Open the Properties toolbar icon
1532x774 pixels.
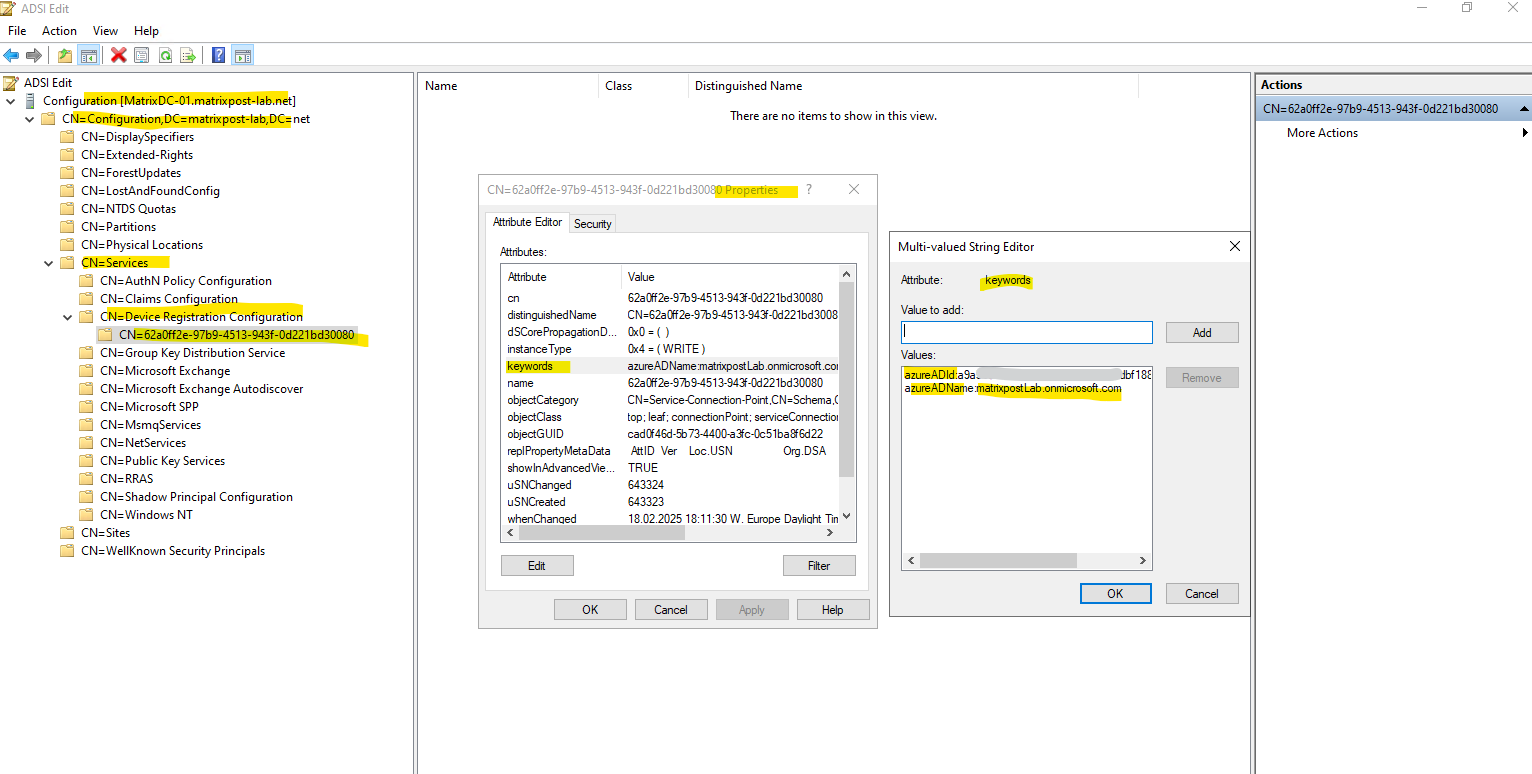[x=142, y=55]
